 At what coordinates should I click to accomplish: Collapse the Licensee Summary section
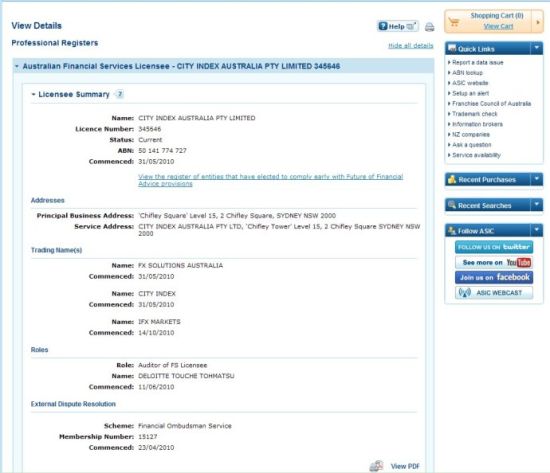(33, 94)
